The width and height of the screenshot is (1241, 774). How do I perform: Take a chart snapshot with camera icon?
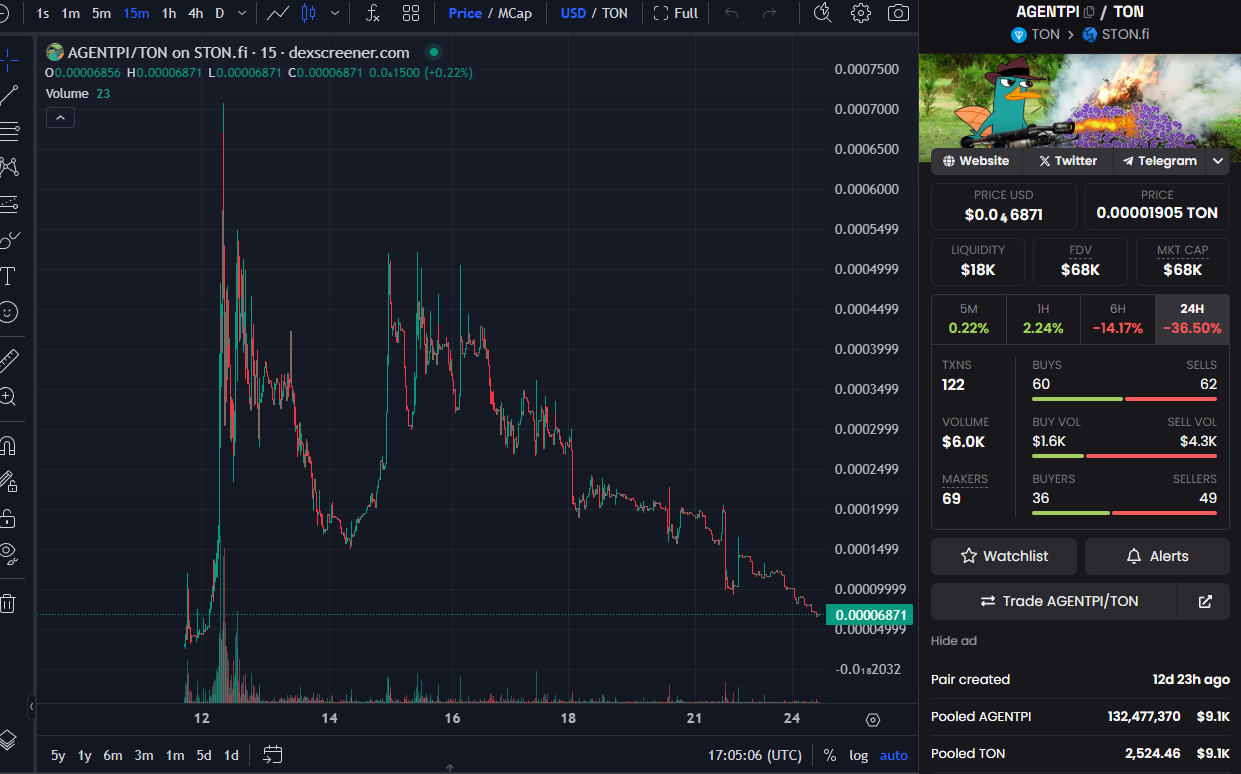[899, 13]
